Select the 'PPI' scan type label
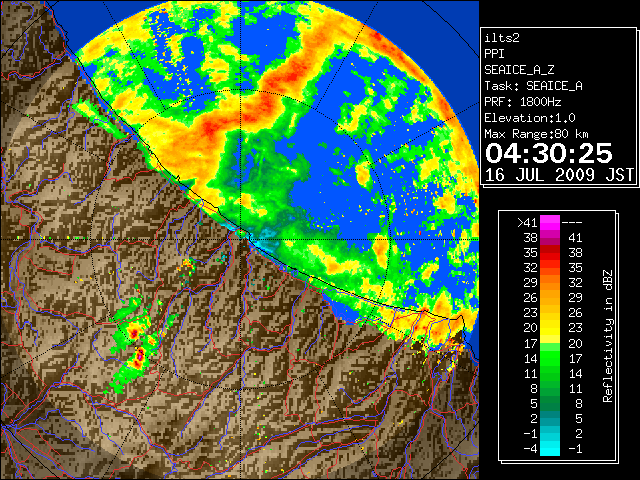 tap(494, 54)
